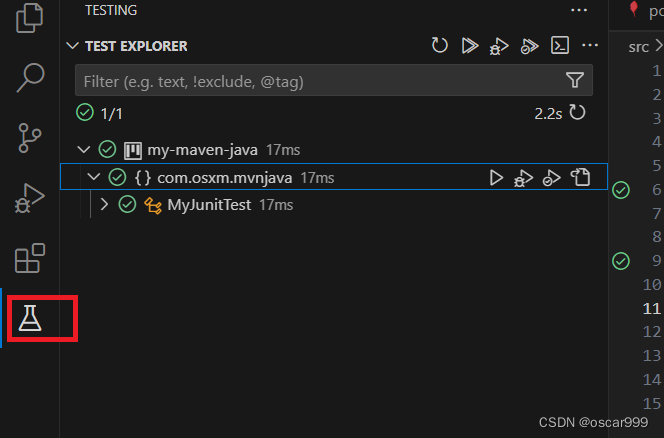664x438 pixels.
Task: Open the Explorer view in activity bar
Action: [x=29, y=18]
